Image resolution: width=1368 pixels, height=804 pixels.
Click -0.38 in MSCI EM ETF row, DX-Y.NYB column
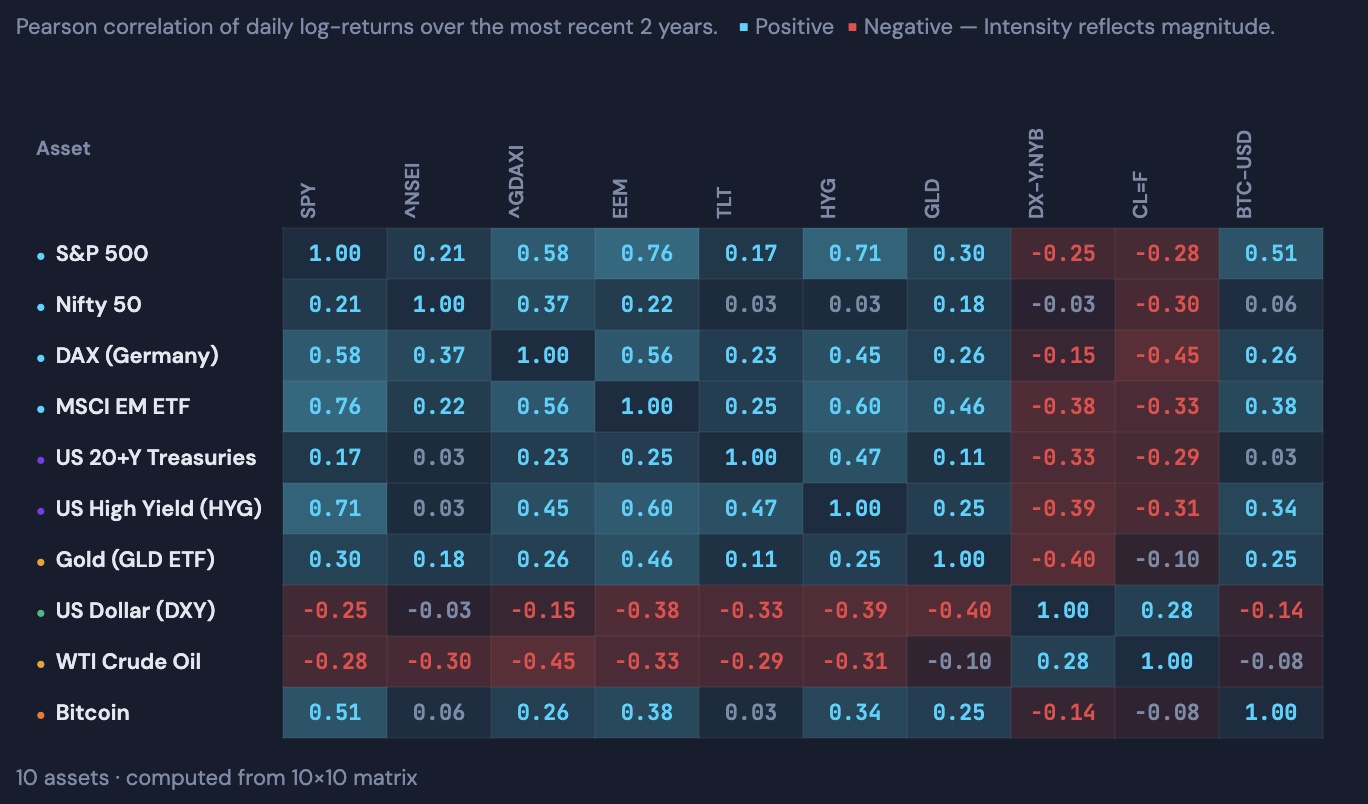(x=1063, y=407)
